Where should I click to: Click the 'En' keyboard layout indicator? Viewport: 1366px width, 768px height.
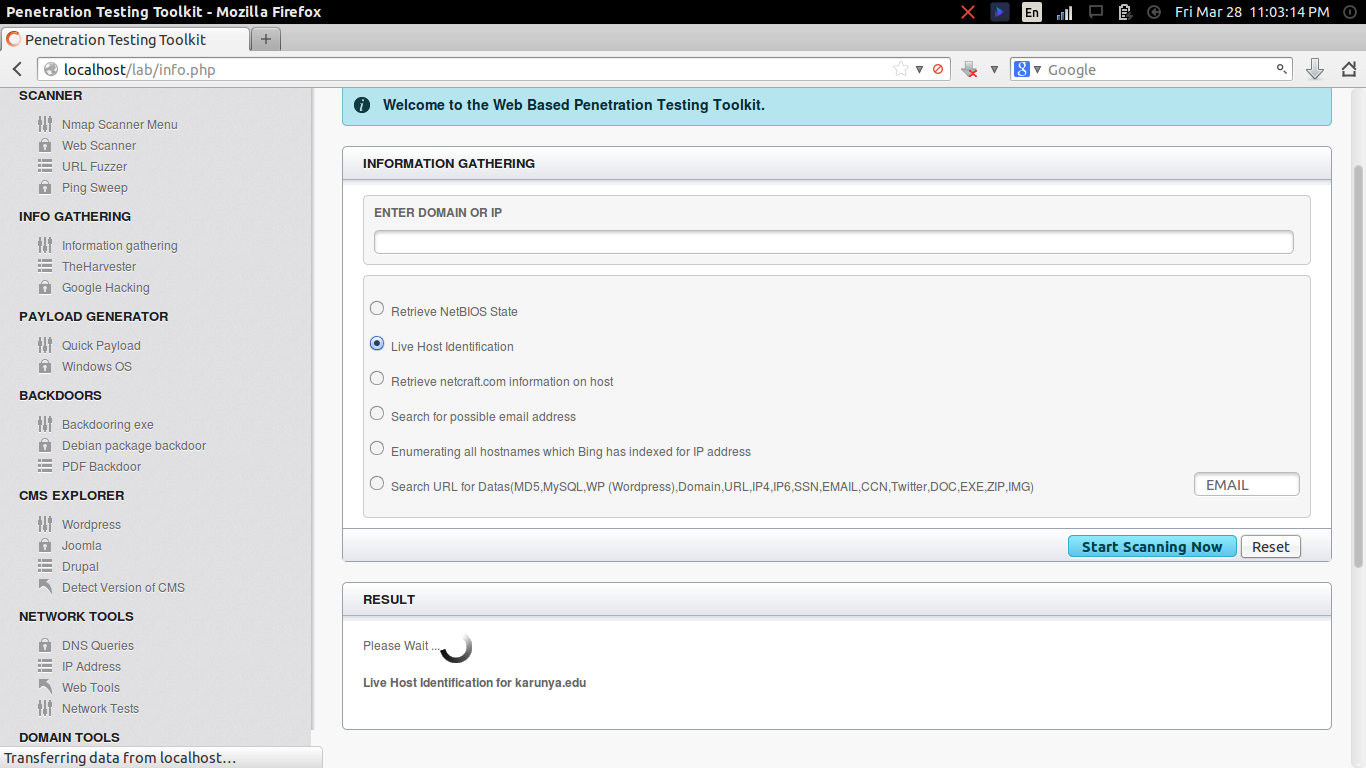click(1031, 12)
